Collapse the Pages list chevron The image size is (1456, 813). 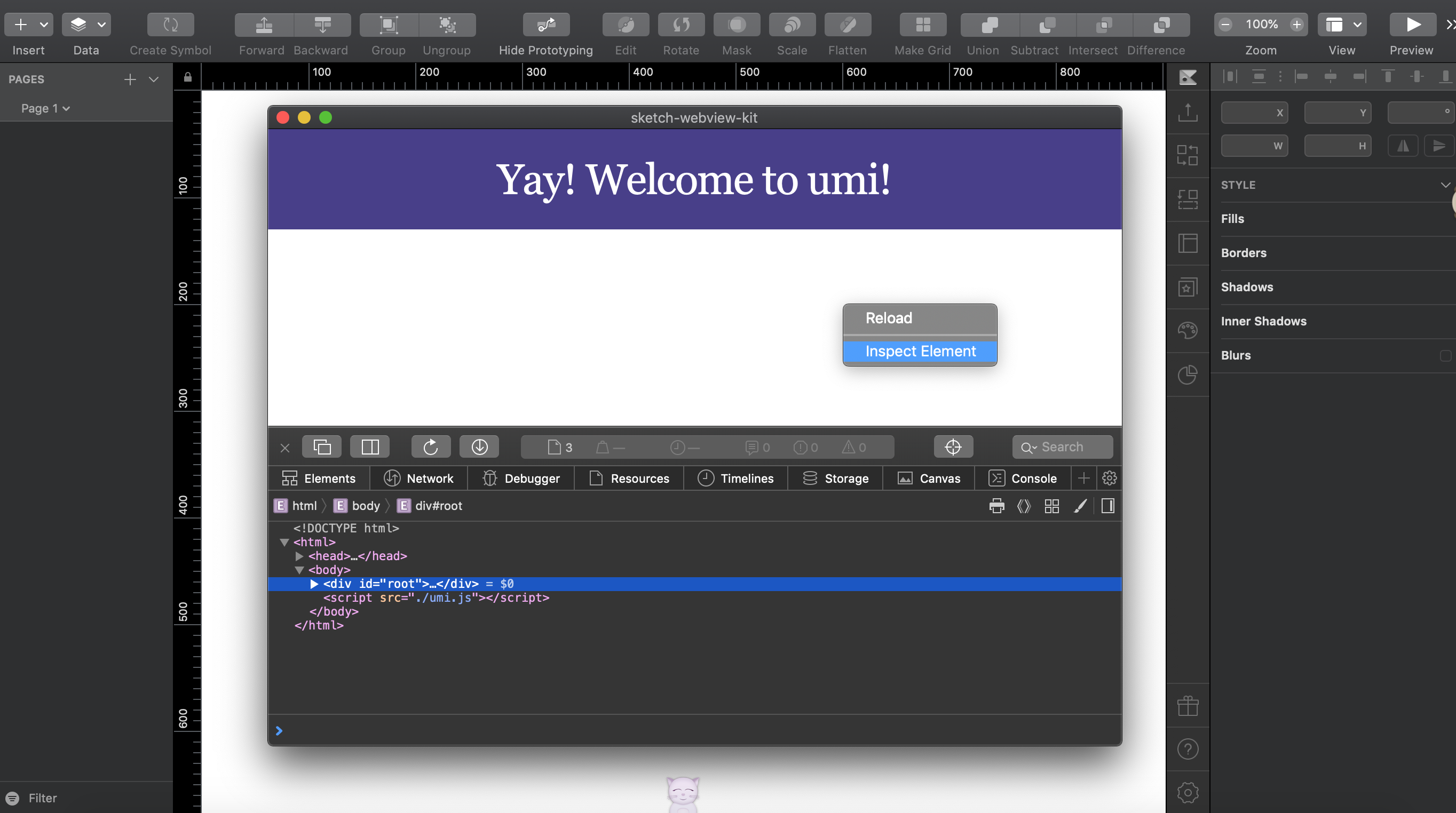(x=154, y=79)
